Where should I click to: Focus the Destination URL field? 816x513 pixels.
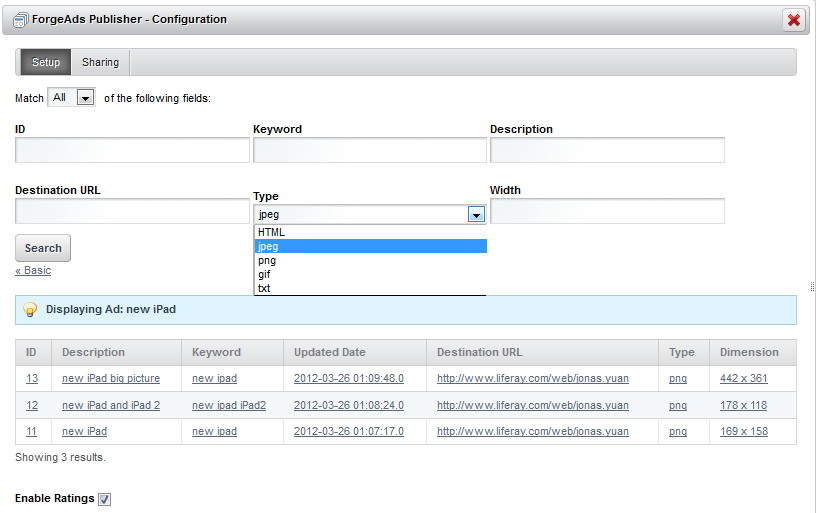(x=132, y=211)
